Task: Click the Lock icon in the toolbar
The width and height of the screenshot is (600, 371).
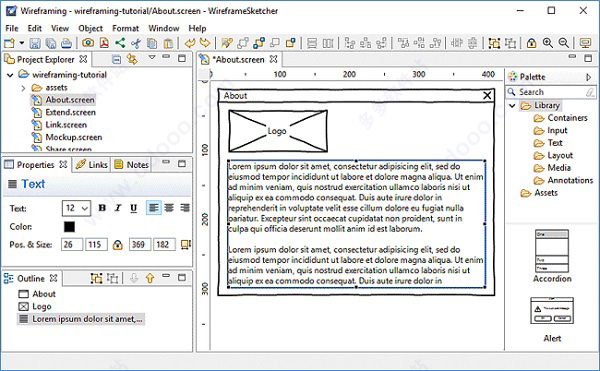Action: click(x=531, y=43)
